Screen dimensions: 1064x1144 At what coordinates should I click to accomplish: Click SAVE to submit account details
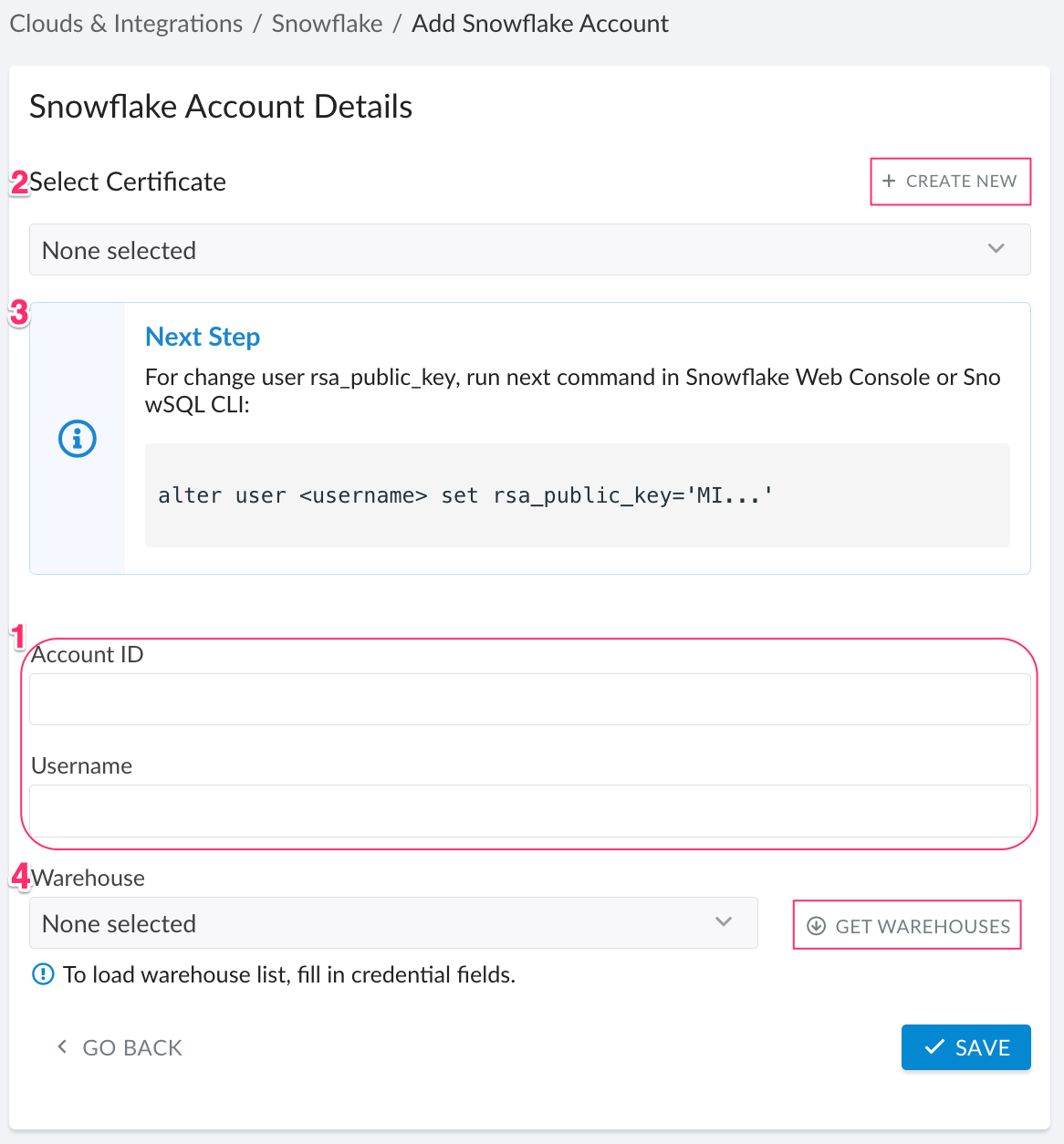(965, 1046)
